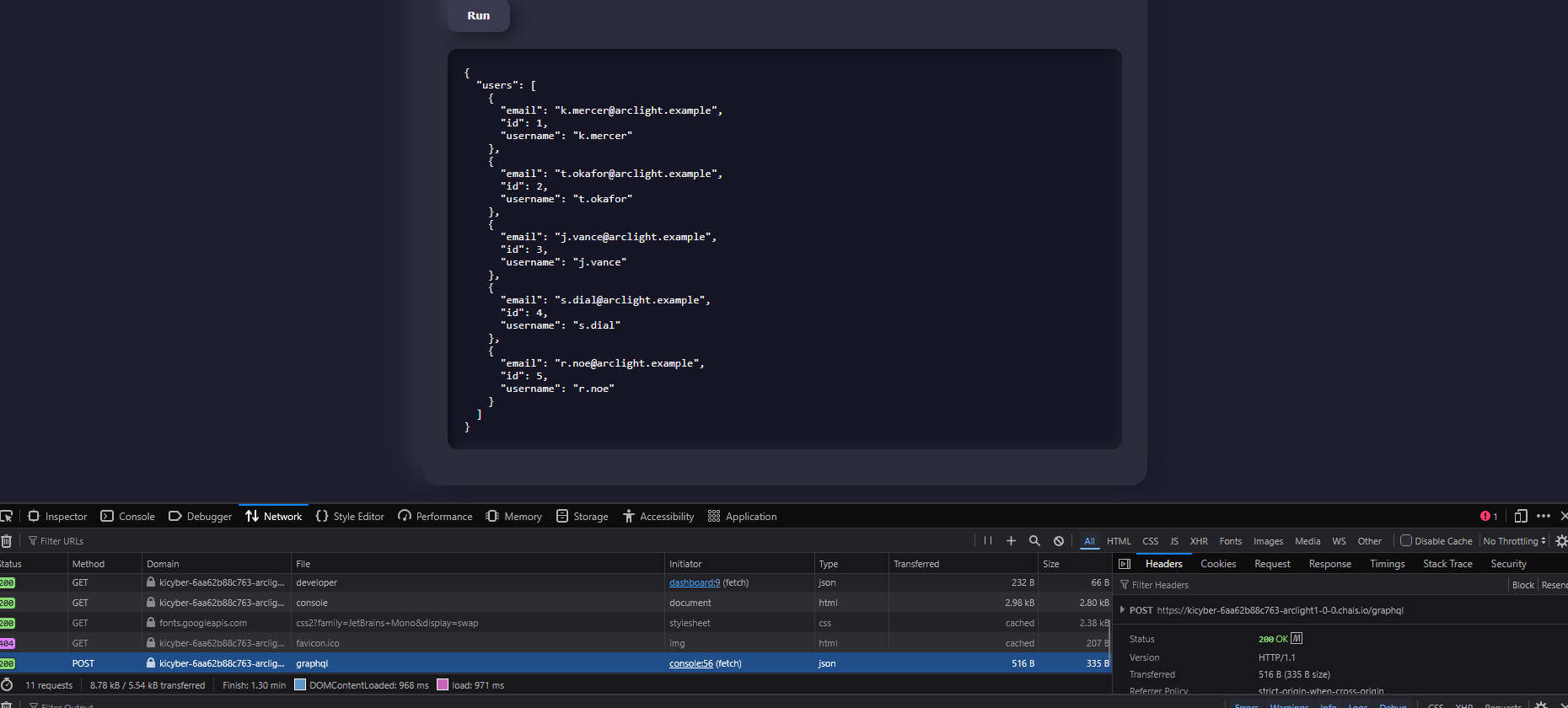Open network search magnifier
1568x708 pixels.
pos(1034,541)
